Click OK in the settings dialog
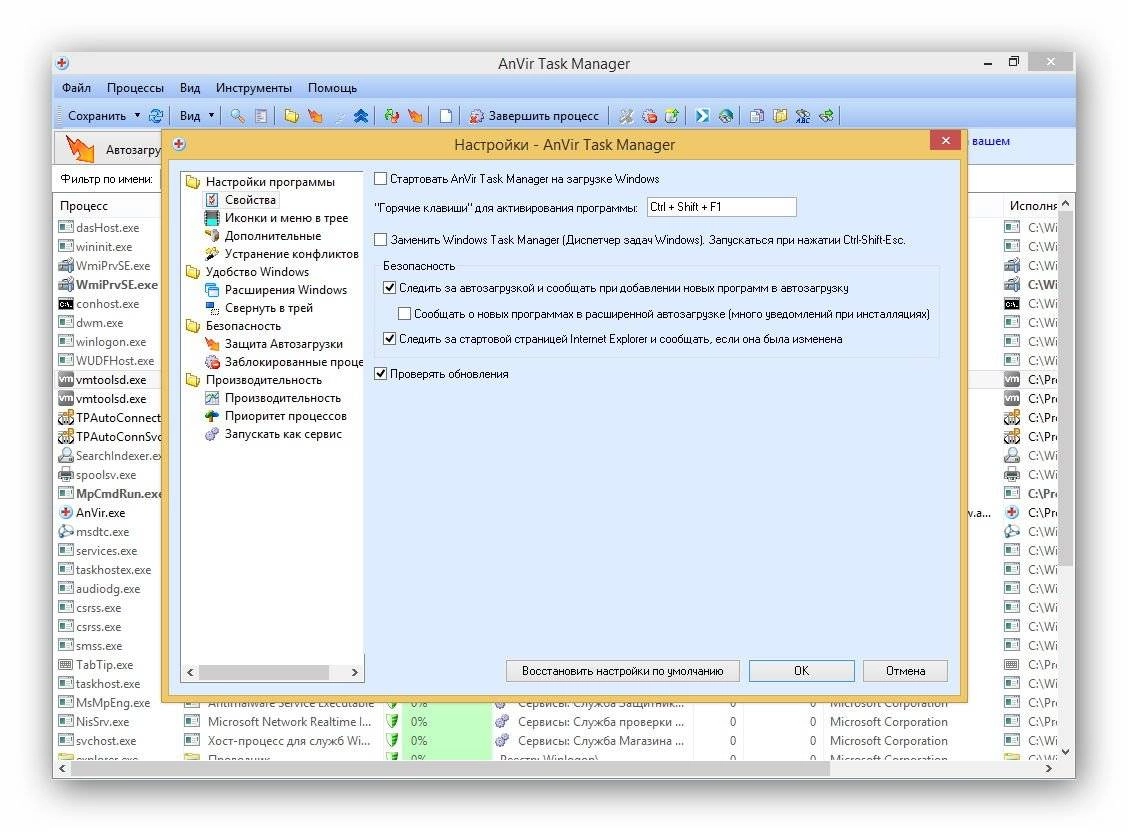The height and width of the screenshot is (832, 1128). click(x=801, y=671)
